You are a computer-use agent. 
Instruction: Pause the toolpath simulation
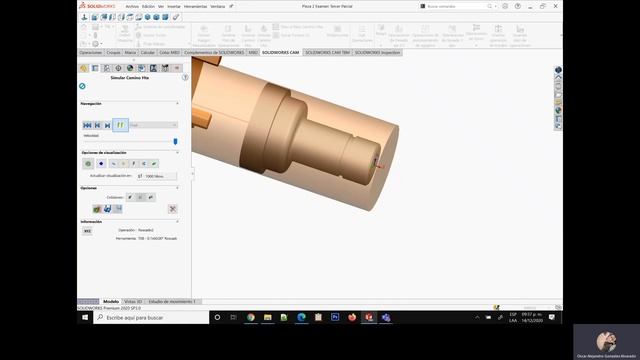[x=120, y=125]
